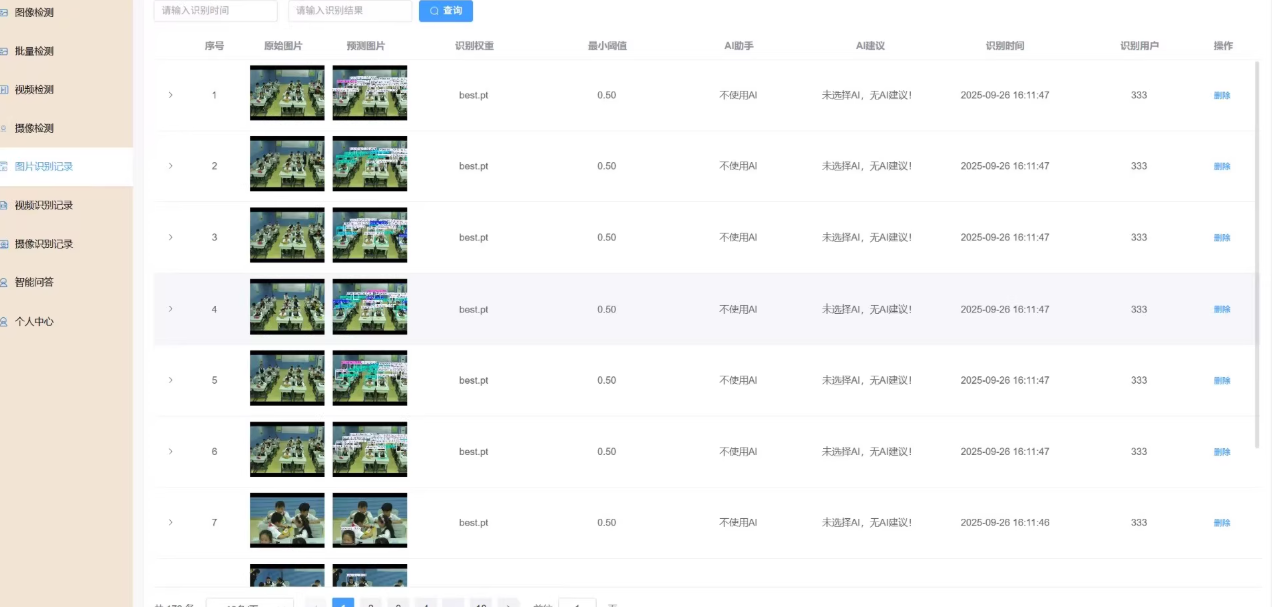This screenshot has height=607, width=1272.
Task: Click user 333 in row 6
Action: (x=1139, y=451)
